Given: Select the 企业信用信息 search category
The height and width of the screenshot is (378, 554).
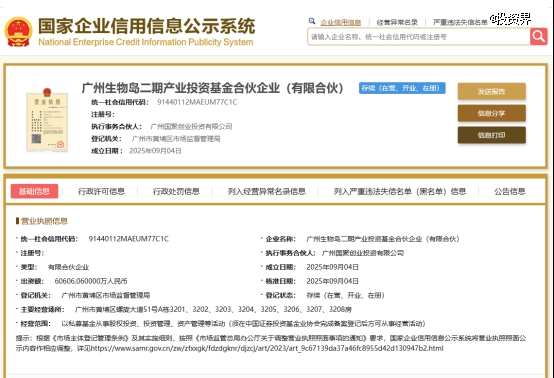Looking at the screenshot, I should point(341,23).
